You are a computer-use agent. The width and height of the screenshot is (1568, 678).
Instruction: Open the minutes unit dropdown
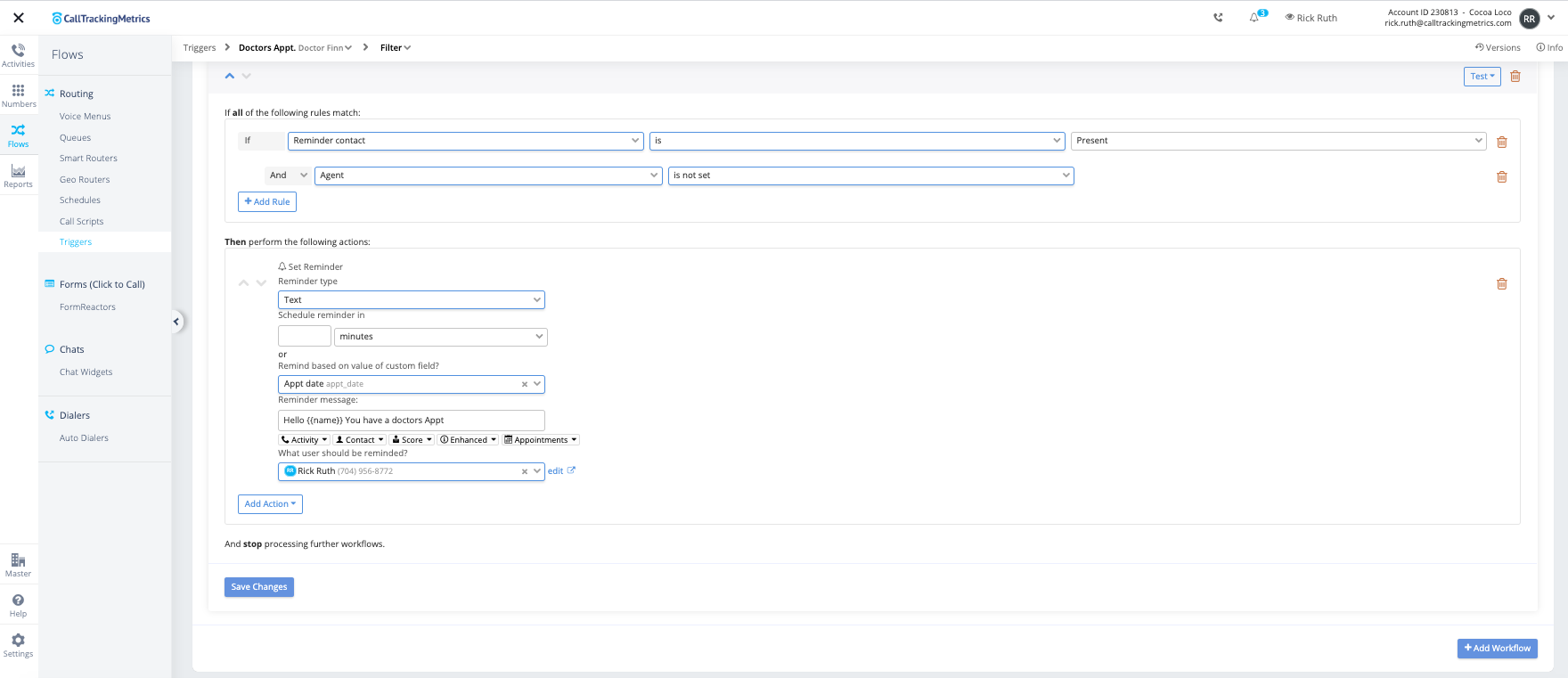tap(441, 337)
